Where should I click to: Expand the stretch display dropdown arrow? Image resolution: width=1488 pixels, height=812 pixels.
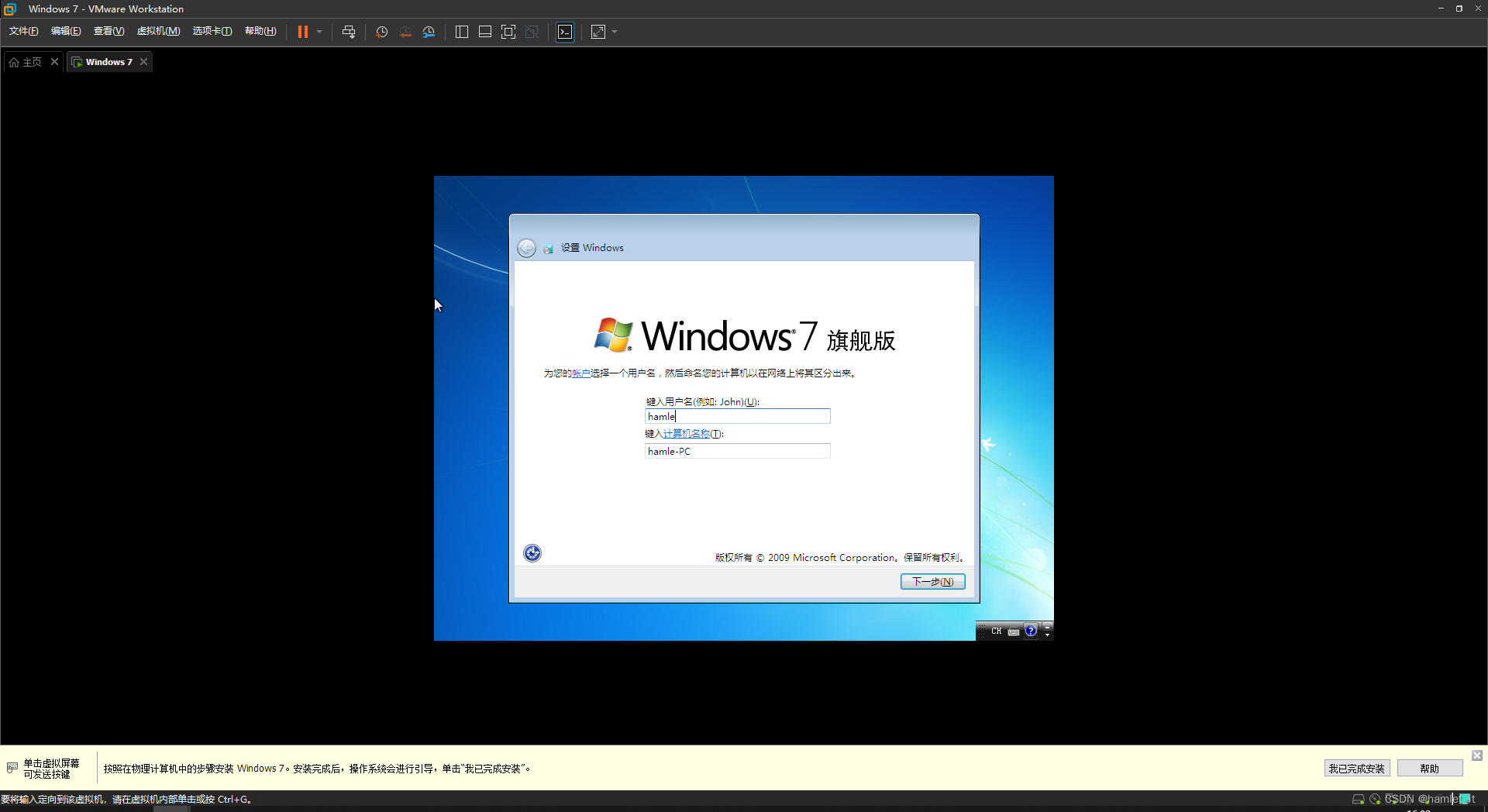615,32
